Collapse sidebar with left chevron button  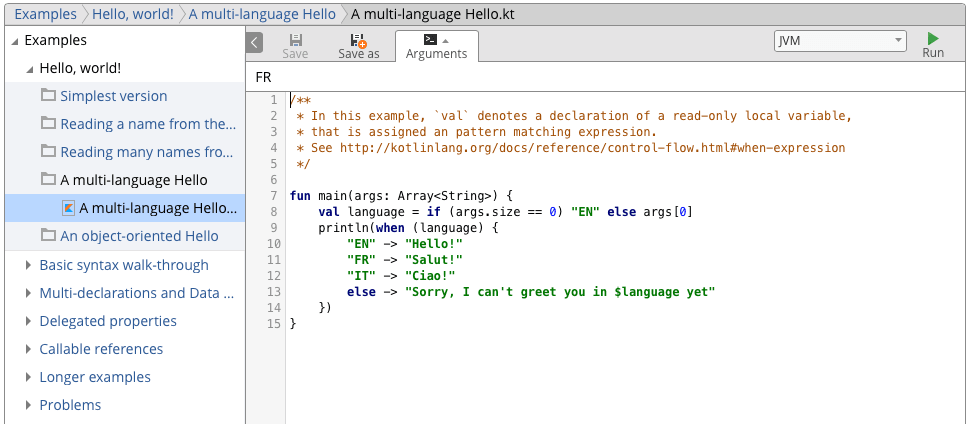click(x=254, y=43)
